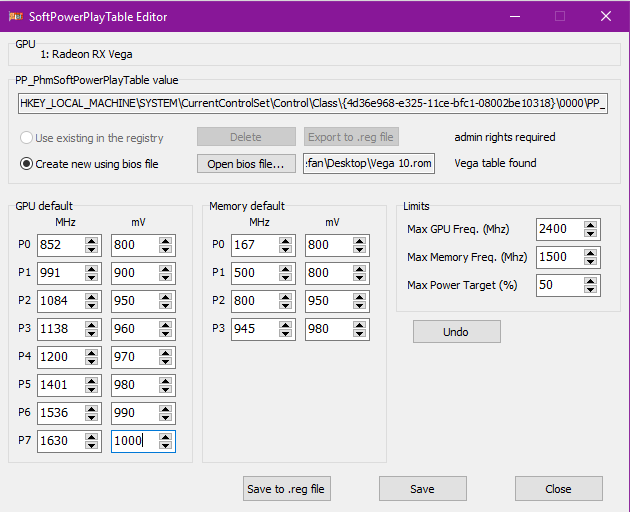This screenshot has height=512, width=630.
Task: Click the greyed Delete button
Action: tap(246, 137)
